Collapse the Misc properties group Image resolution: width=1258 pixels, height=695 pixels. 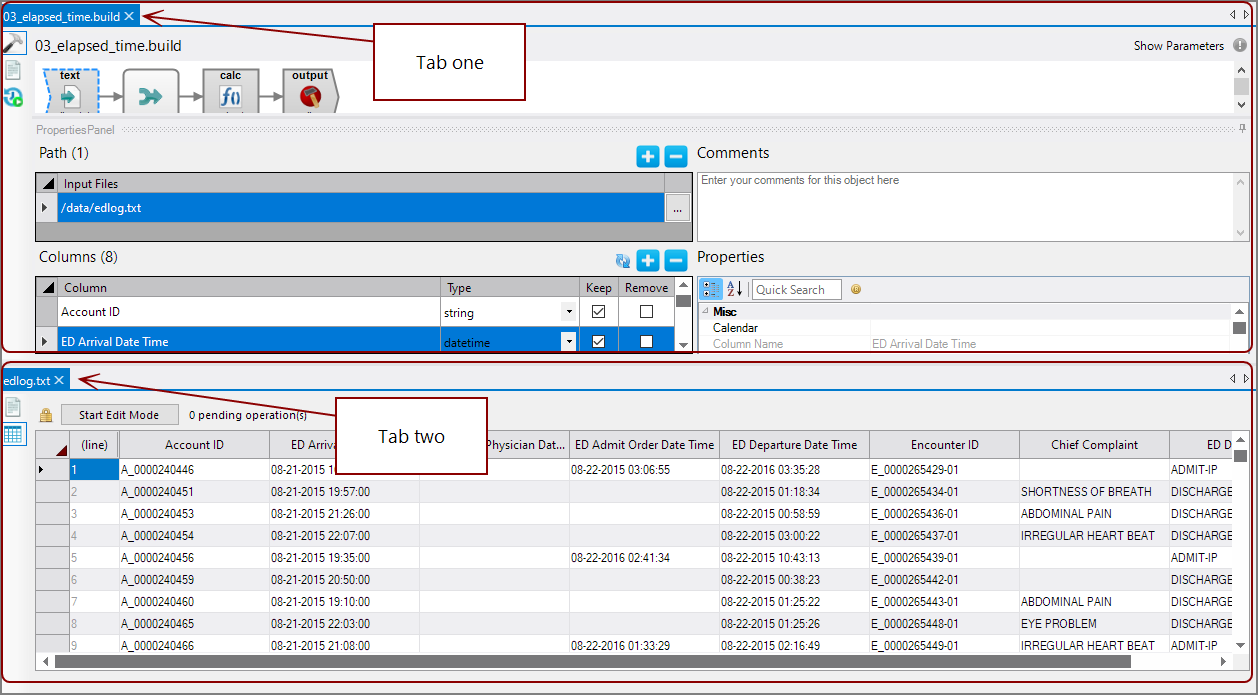click(x=705, y=312)
